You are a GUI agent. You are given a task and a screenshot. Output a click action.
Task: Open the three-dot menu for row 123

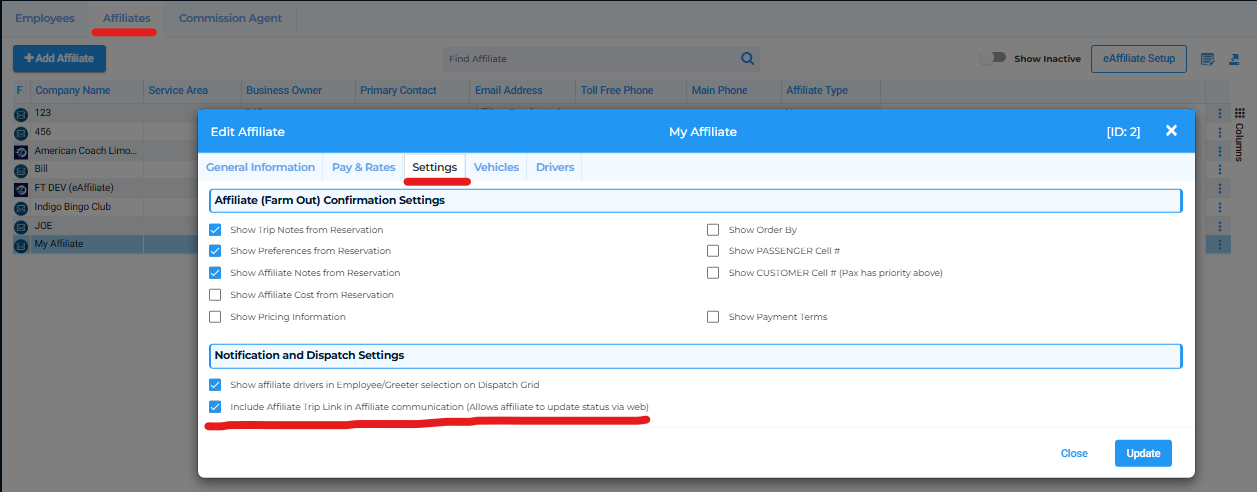(1220, 114)
